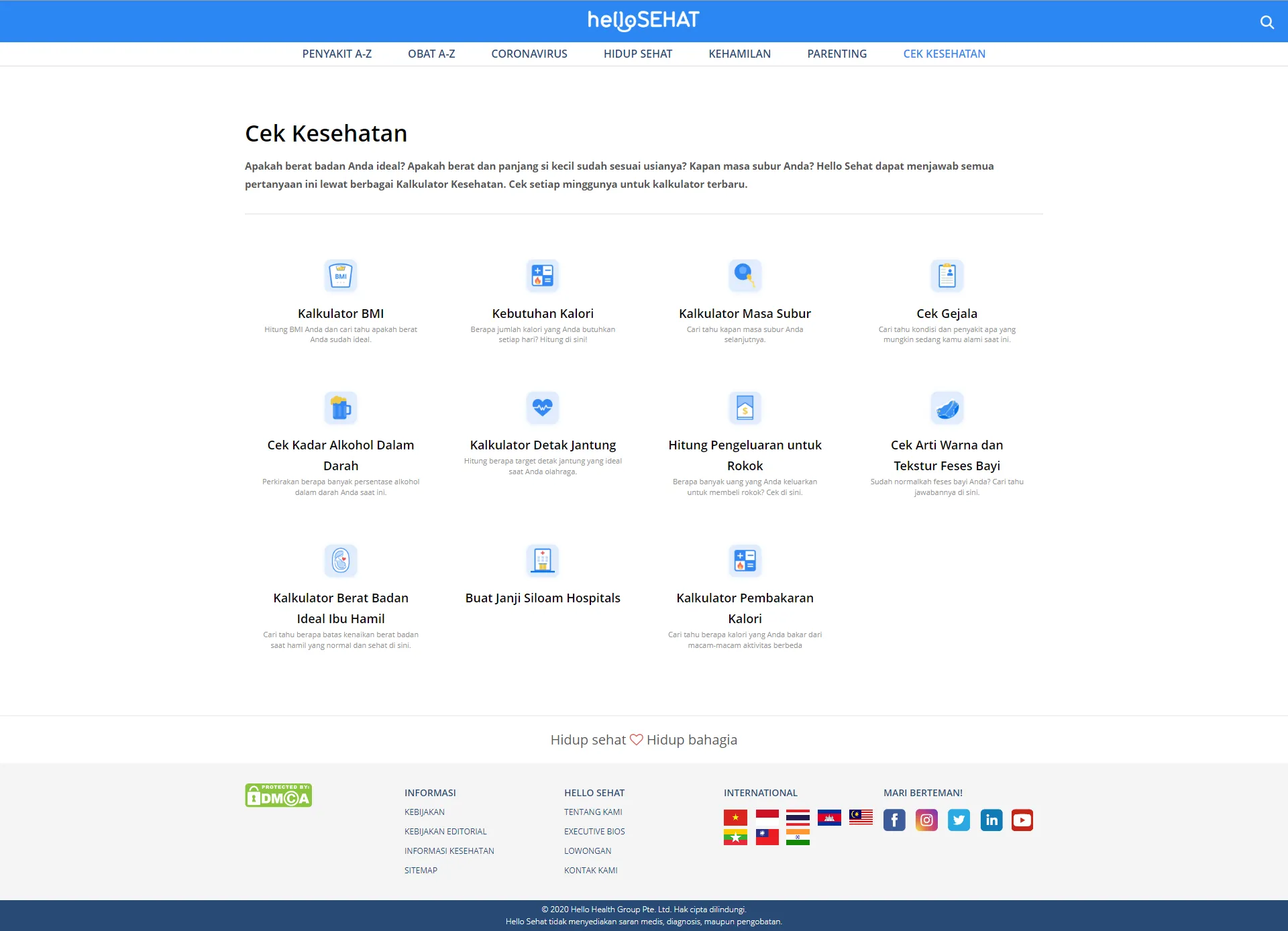Click the Facebook social icon
The height and width of the screenshot is (931, 1288).
coord(894,820)
